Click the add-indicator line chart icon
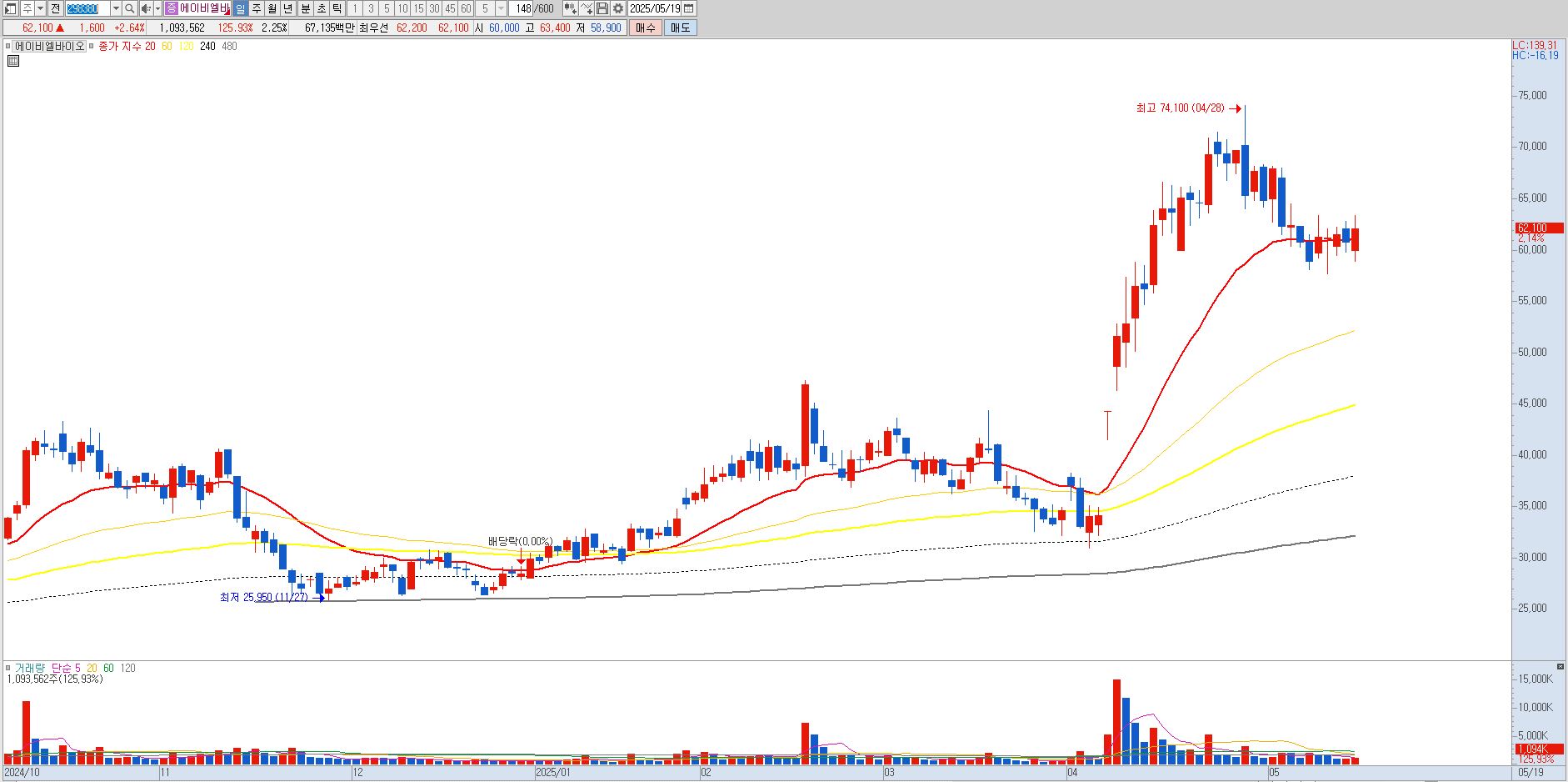This screenshot has height=782, width=1568. click(x=587, y=8)
